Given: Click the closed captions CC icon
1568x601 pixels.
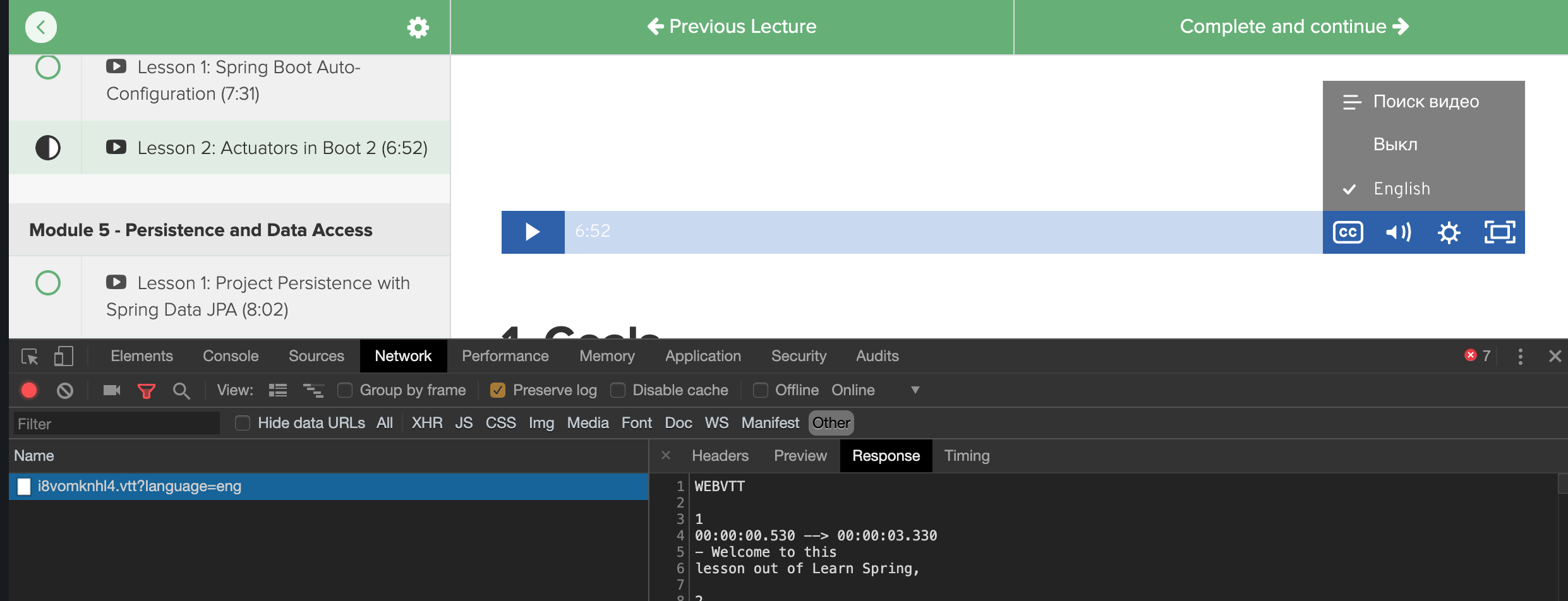Looking at the screenshot, I should point(1348,232).
